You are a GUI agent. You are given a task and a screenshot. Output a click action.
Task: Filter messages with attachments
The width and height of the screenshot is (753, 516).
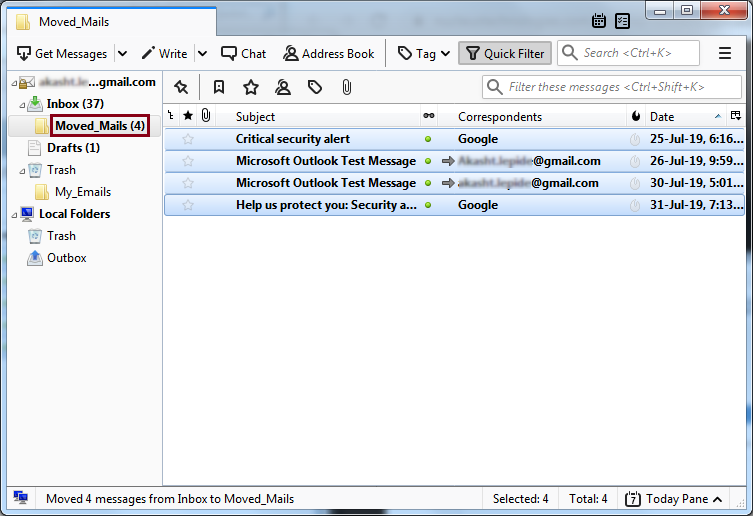(x=347, y=87)
